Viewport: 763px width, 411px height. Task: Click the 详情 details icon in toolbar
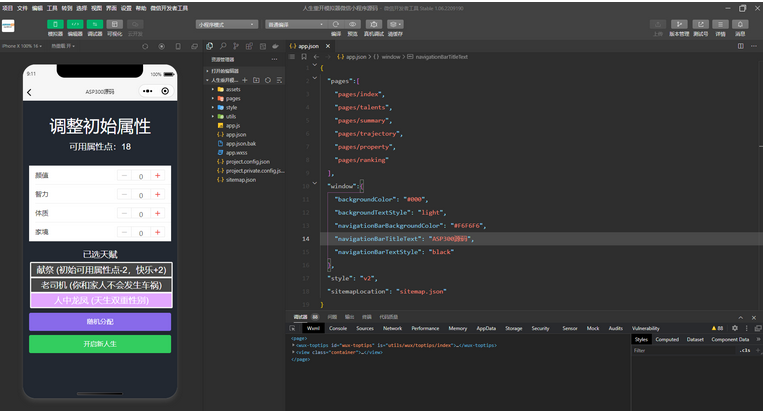pos(720,23)
